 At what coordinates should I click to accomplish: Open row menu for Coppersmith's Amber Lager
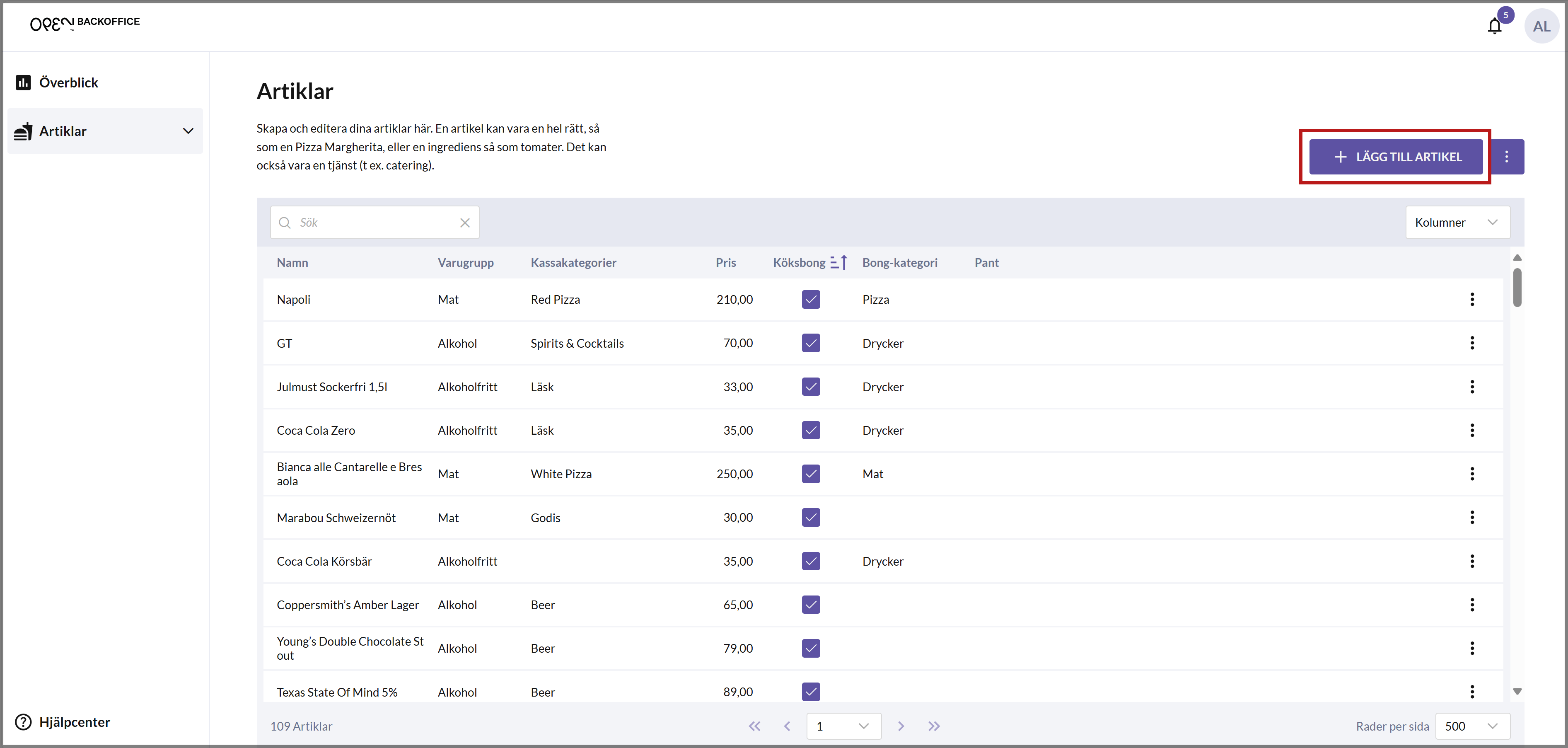coord(1472,605)
